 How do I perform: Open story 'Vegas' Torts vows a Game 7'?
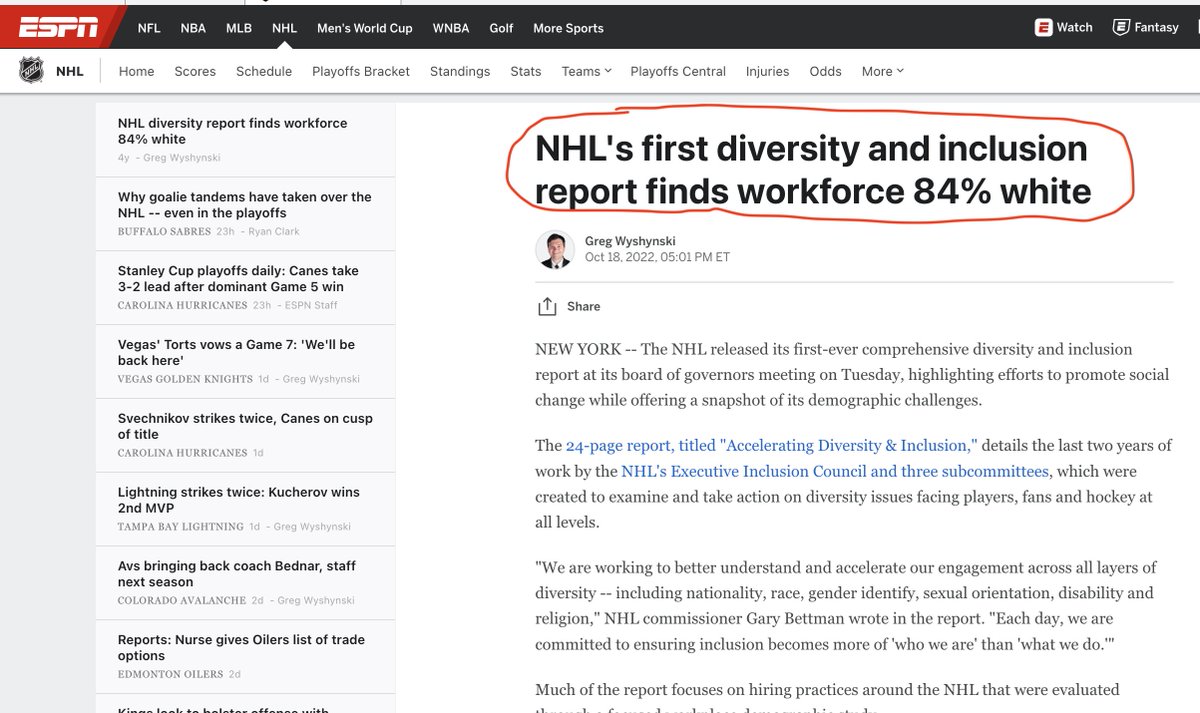click(x=236, y=352)
